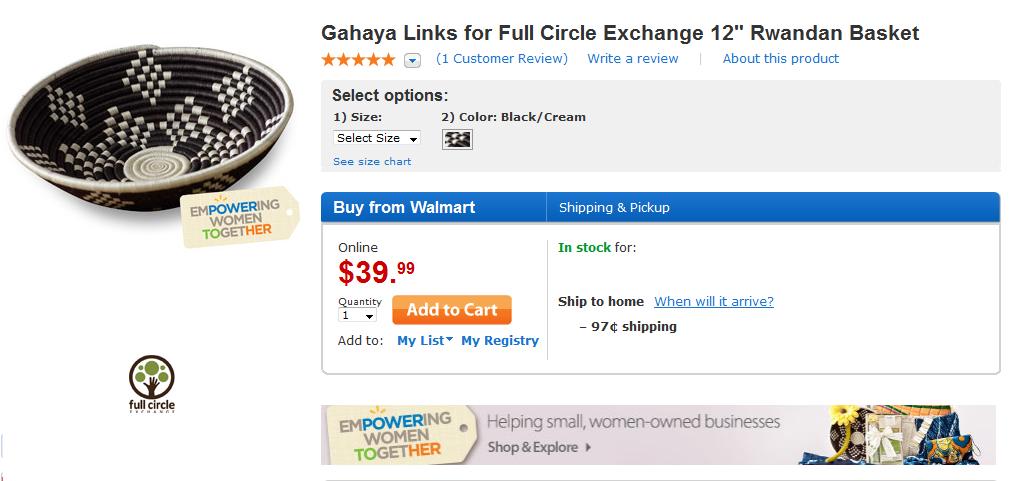
Task: Switch to the Shipping & Pickup tab
Action: click(x=614, y=208)
